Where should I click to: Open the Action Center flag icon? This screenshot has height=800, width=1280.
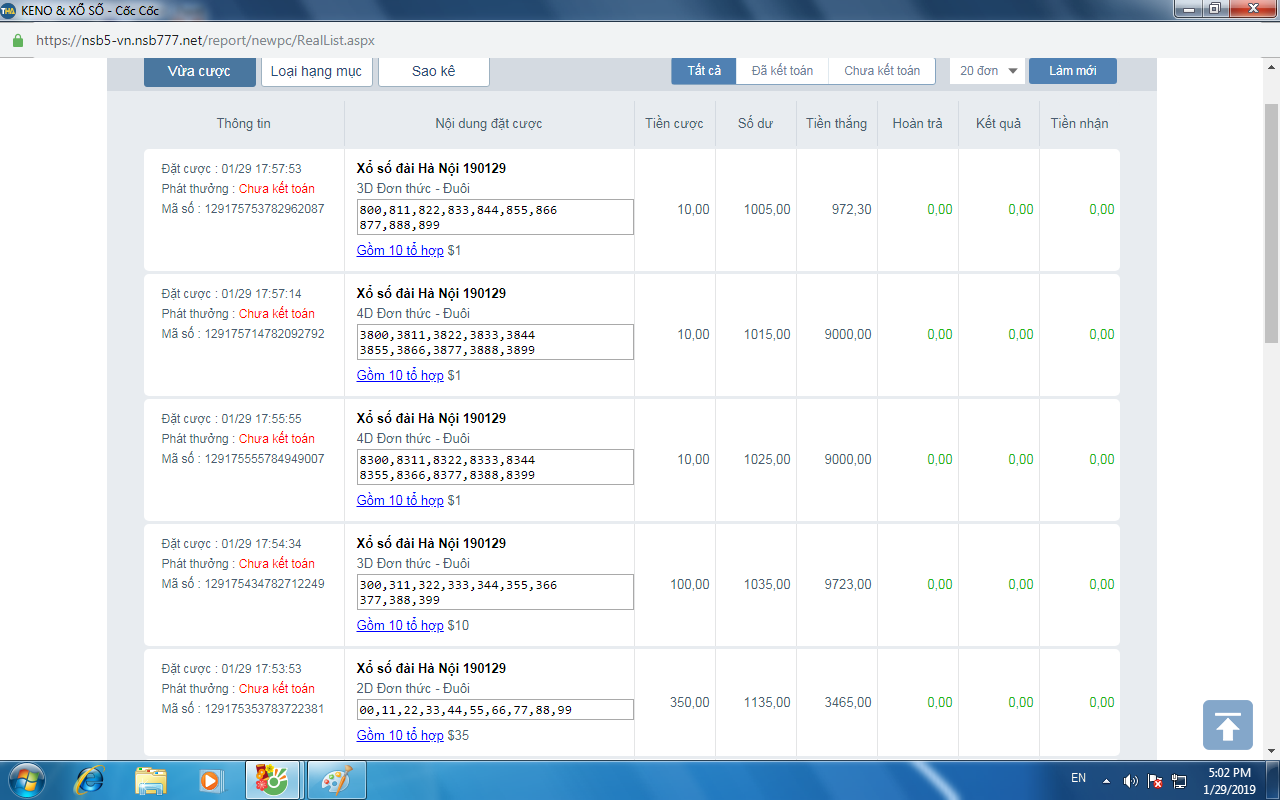(x=1155, y=780)
